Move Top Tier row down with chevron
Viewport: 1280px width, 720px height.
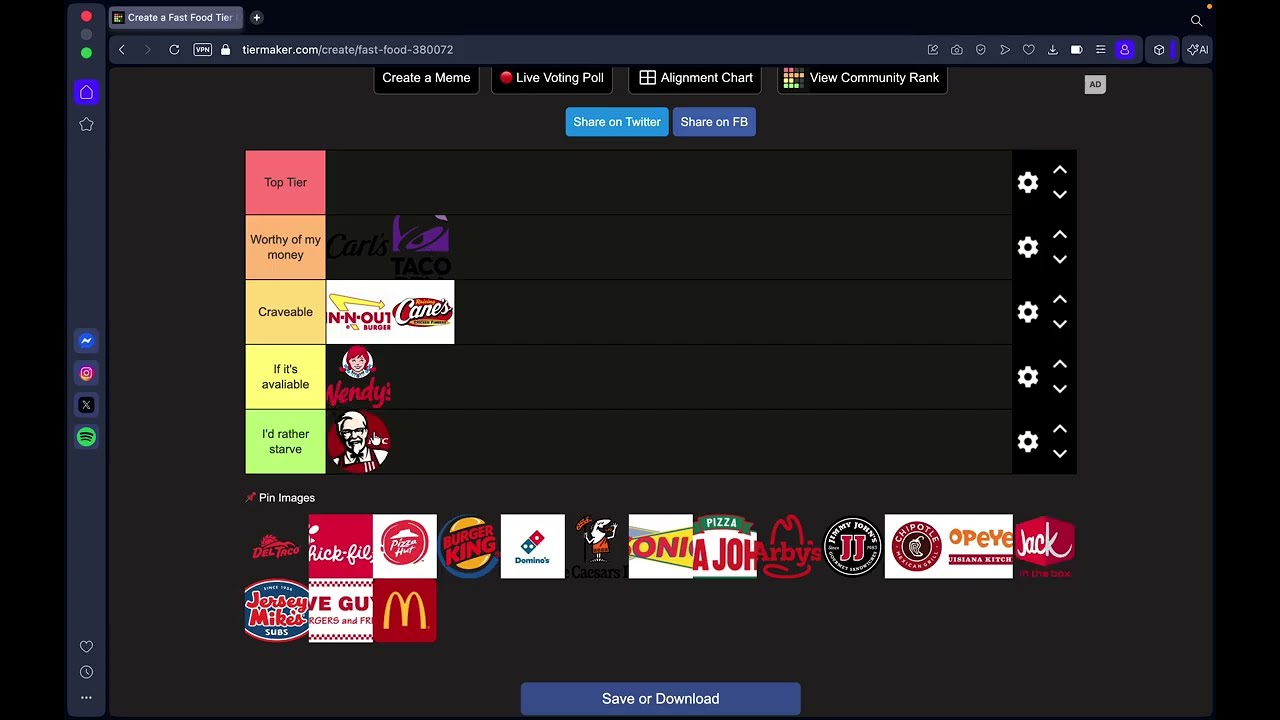coord(1060,195)
